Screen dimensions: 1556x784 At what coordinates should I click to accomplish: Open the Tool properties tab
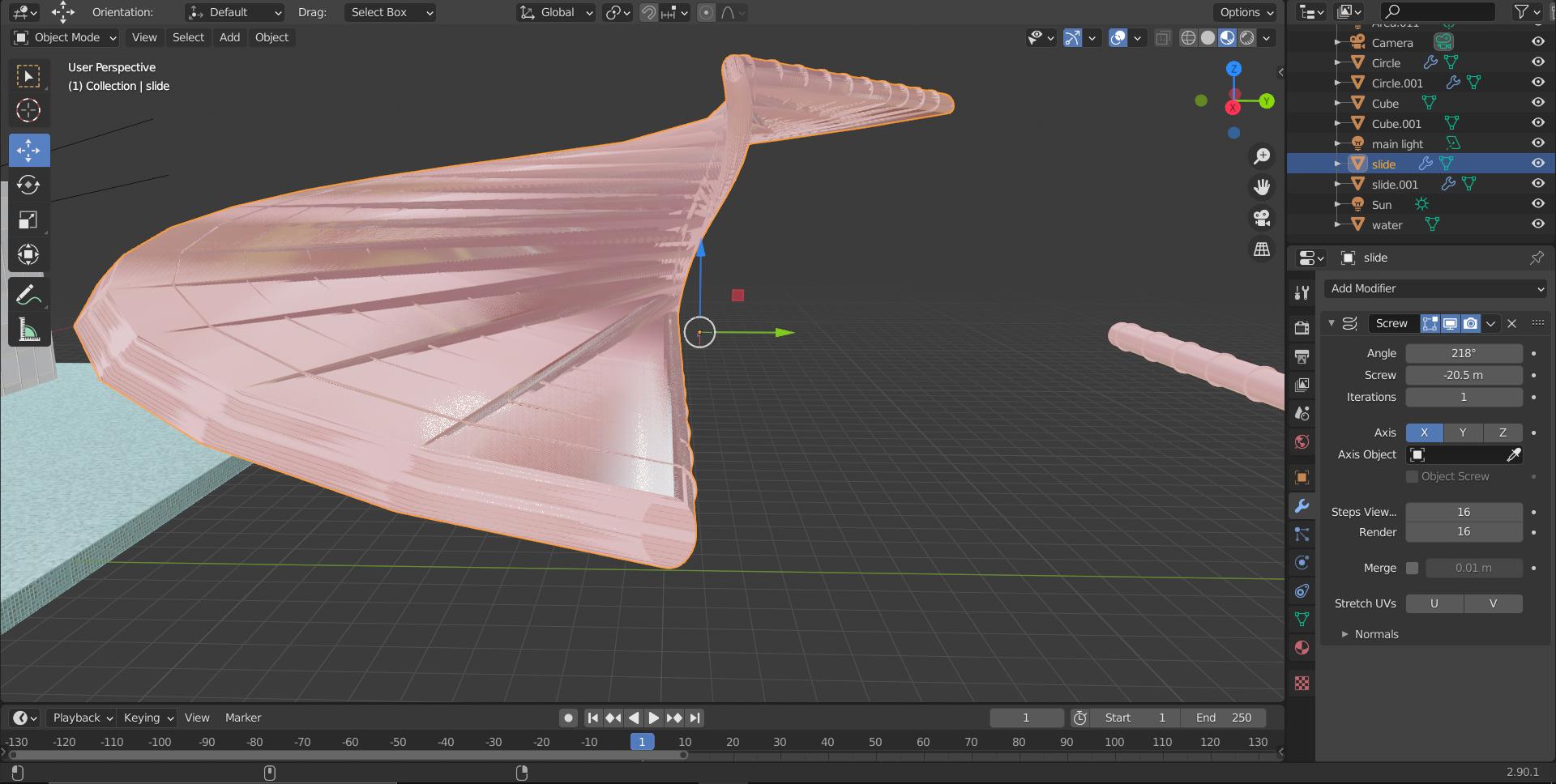point(1302,292)
